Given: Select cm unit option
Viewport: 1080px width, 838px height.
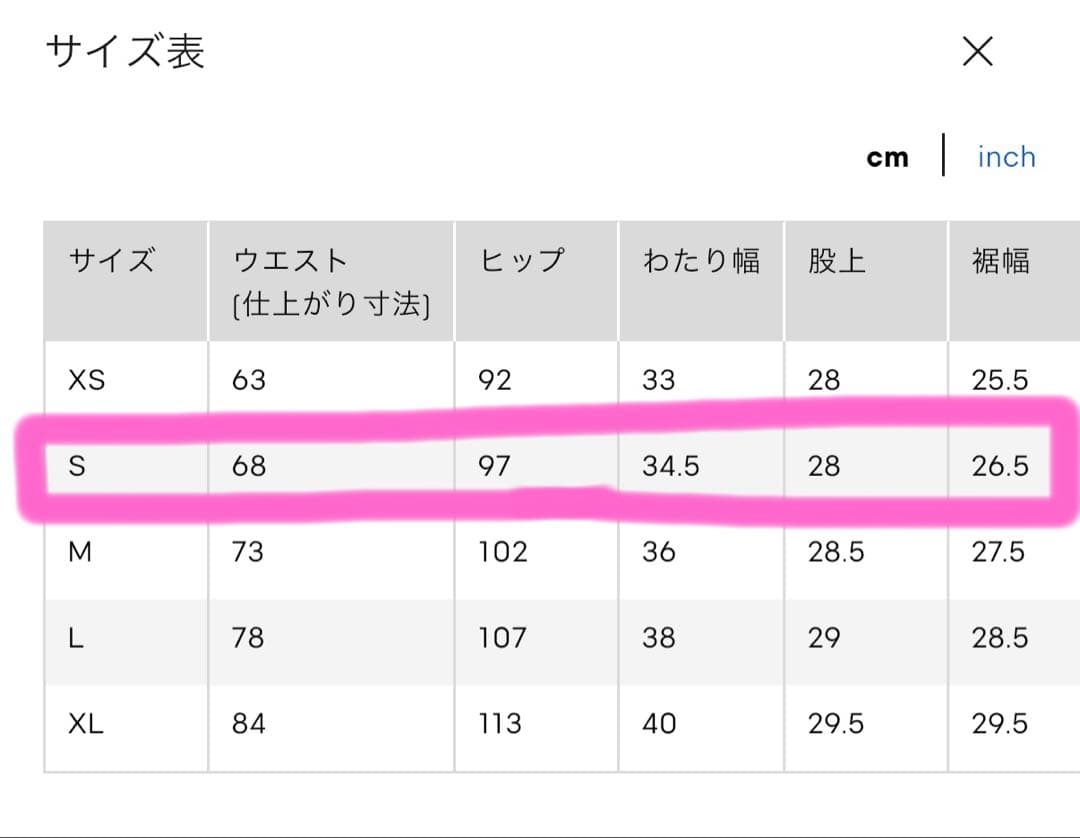Looking at the screenshot, I should (887, 158).
